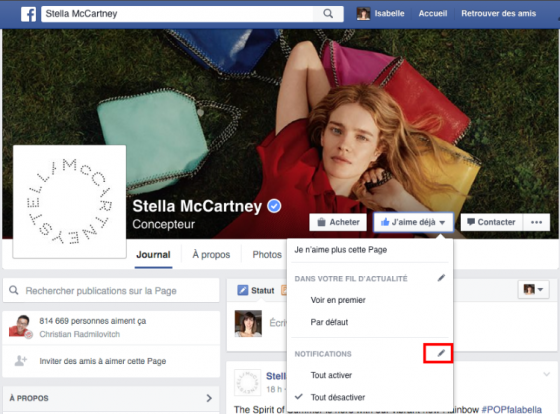Click Inviter des amis à aimer cette Page

[x=102, y=361]
